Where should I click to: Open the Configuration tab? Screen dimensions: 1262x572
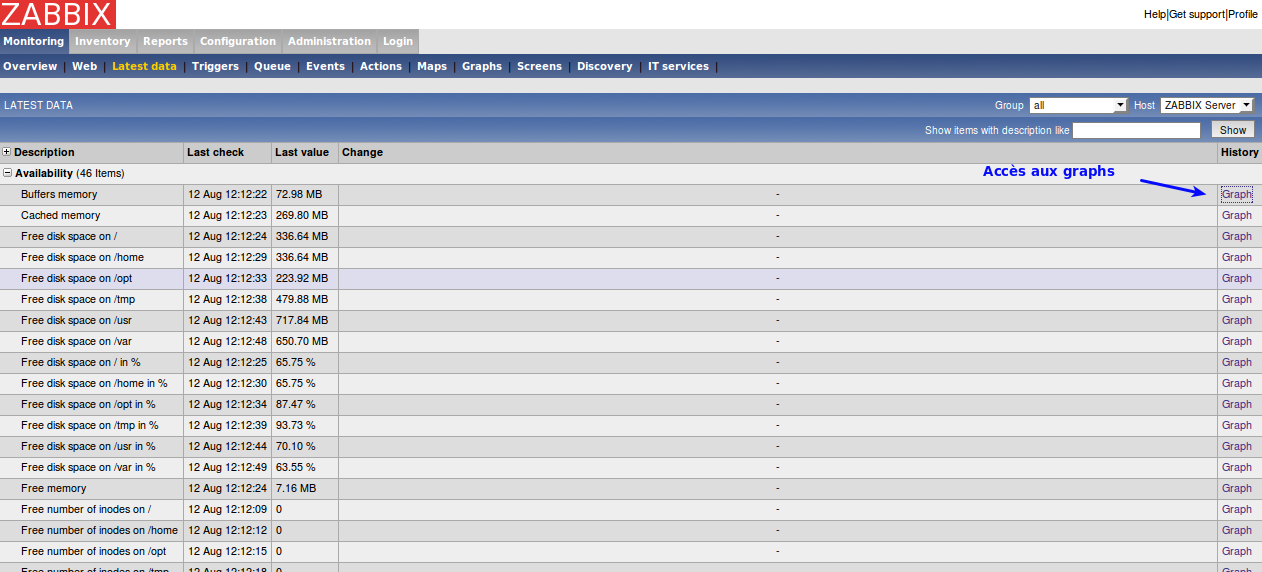tap(237, 41)
